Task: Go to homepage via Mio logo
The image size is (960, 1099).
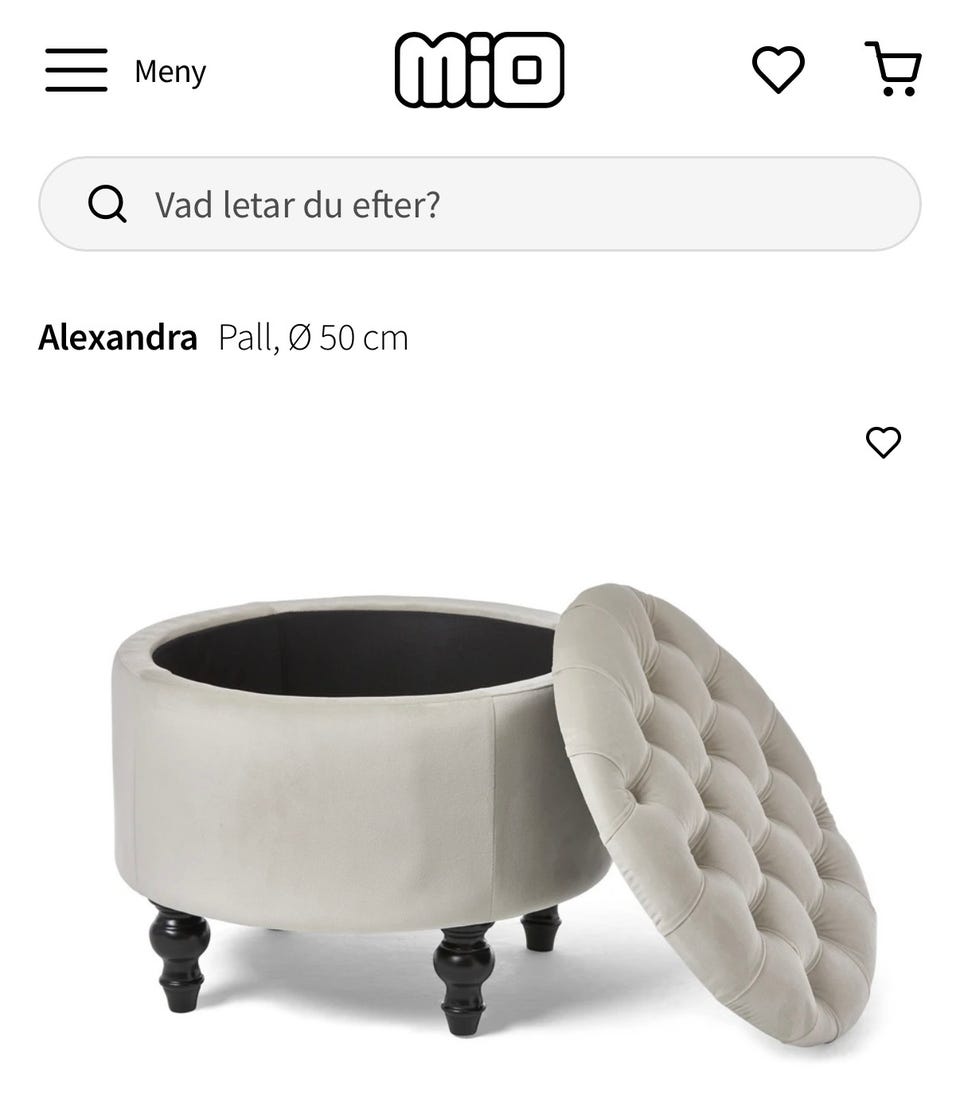Action: (x=479, y=69)
